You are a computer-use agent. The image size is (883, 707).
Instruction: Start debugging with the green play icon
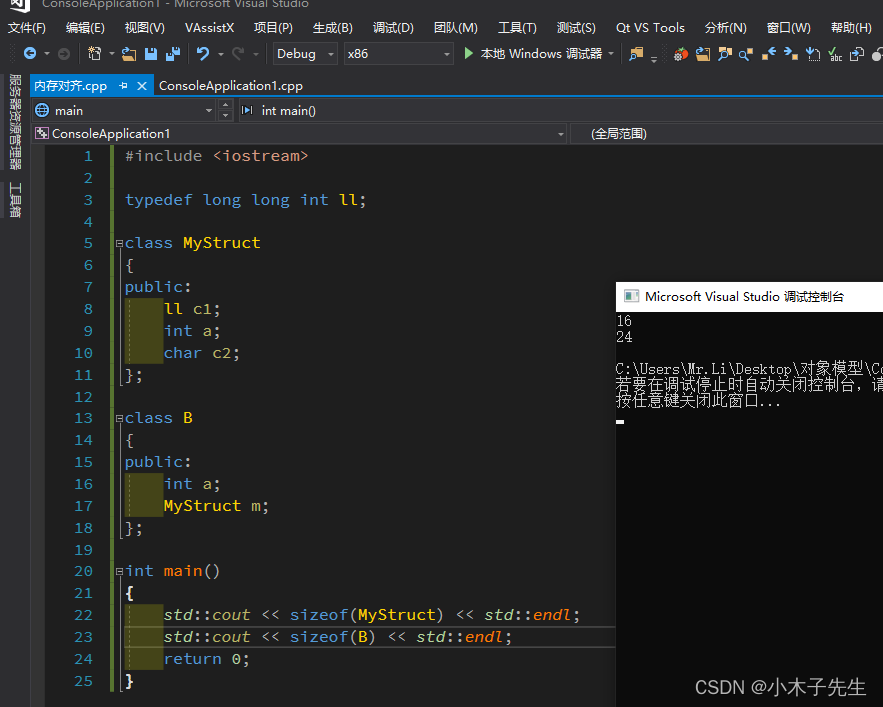(x=468, y=54)
